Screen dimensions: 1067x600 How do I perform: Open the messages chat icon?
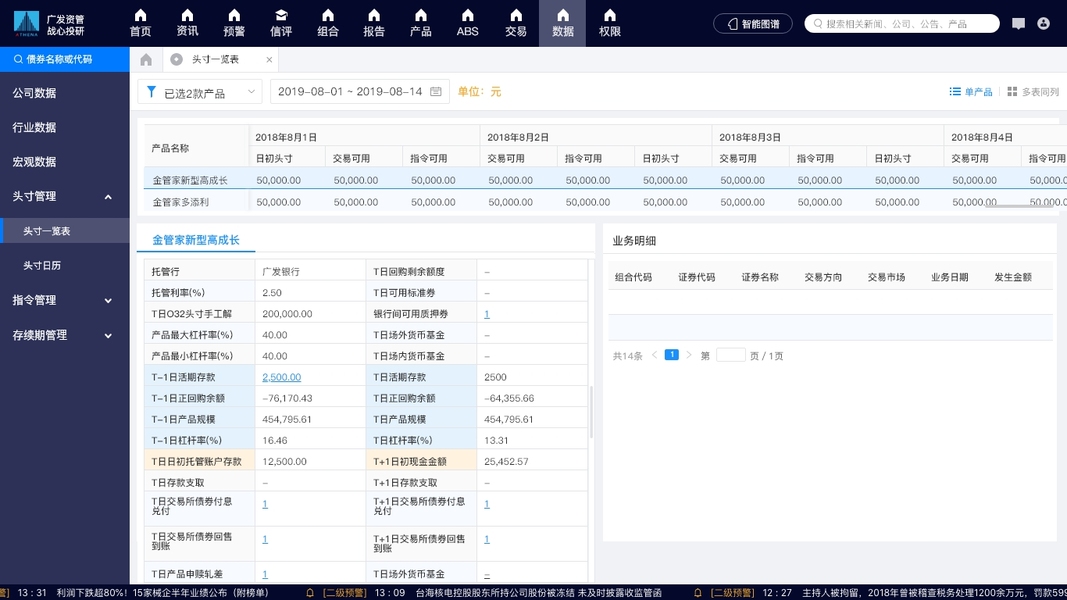click(x=1018, y=24)
